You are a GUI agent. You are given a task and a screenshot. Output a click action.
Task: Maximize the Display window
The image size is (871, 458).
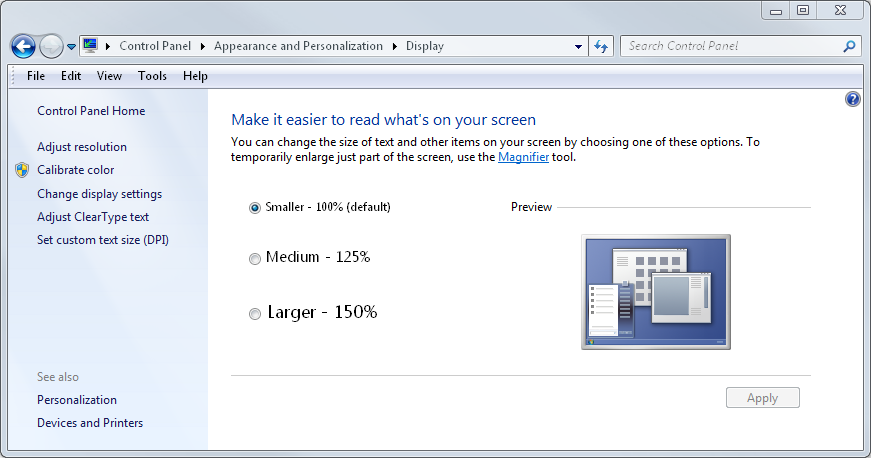tap(803, 11)
